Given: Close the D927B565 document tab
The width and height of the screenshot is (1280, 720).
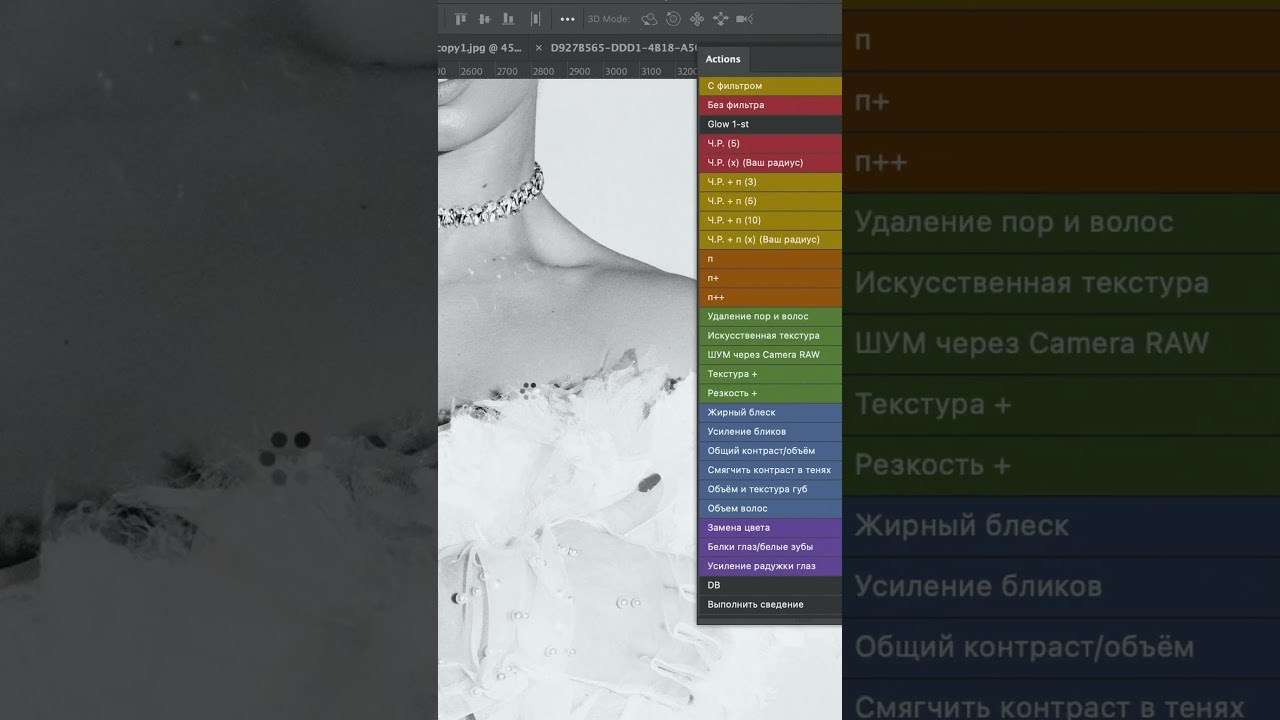Looking at the screenshot, I should click(x=539, y=47).
